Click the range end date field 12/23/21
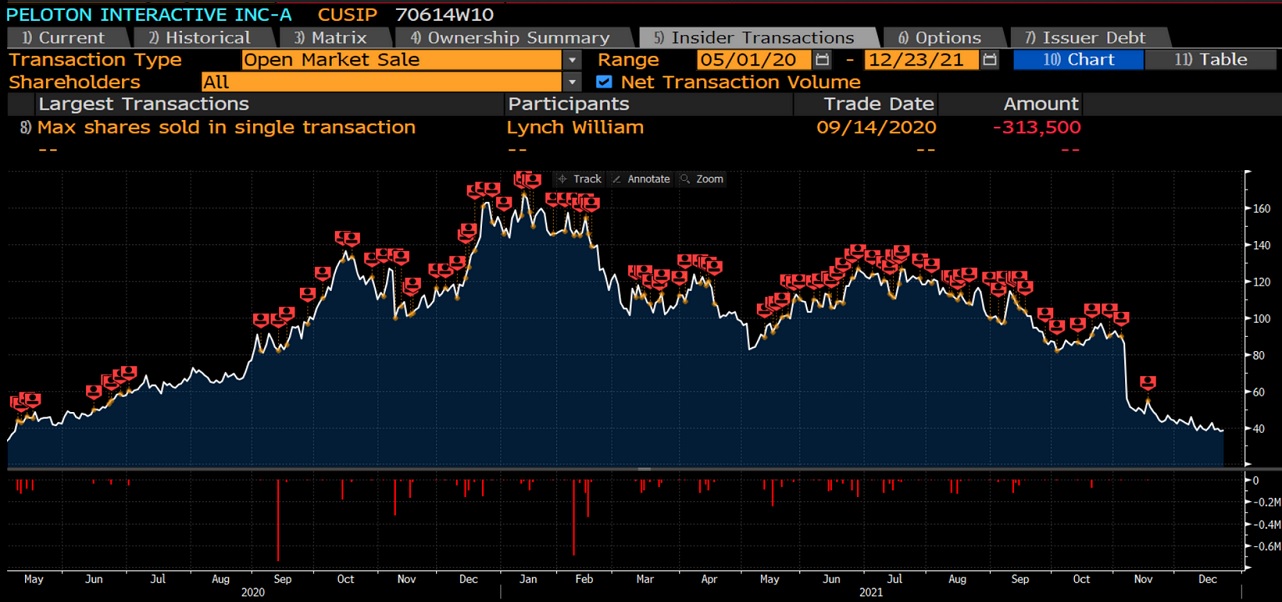1282x602 pixels. (921, 60)
